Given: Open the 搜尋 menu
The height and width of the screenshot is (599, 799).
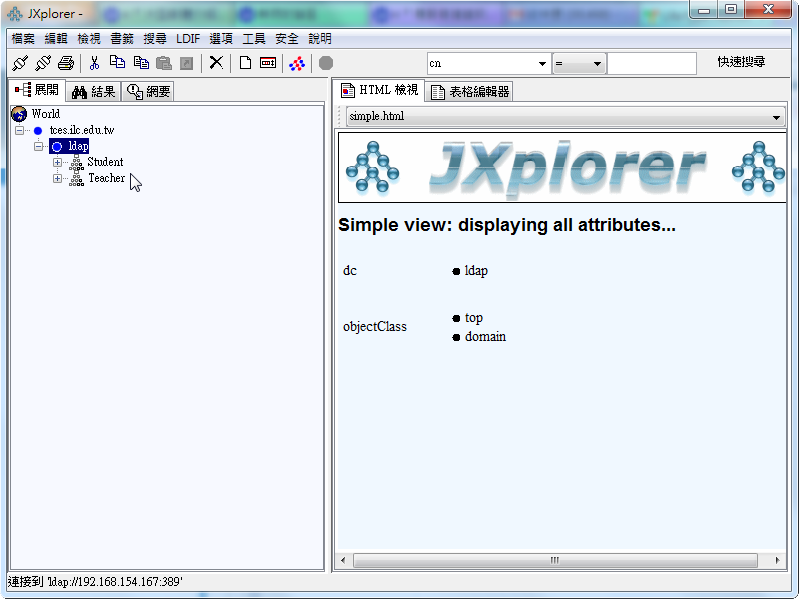Looking at the screenshot, I should (155, 39).
